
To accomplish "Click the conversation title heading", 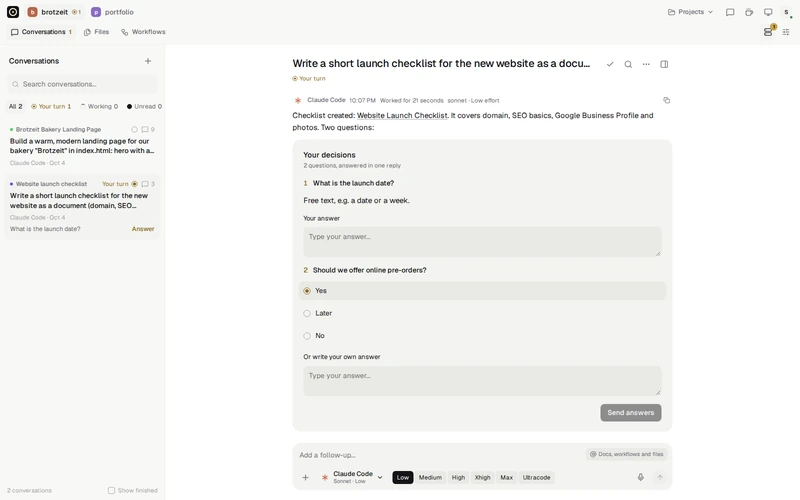I will tap(441, 64).
